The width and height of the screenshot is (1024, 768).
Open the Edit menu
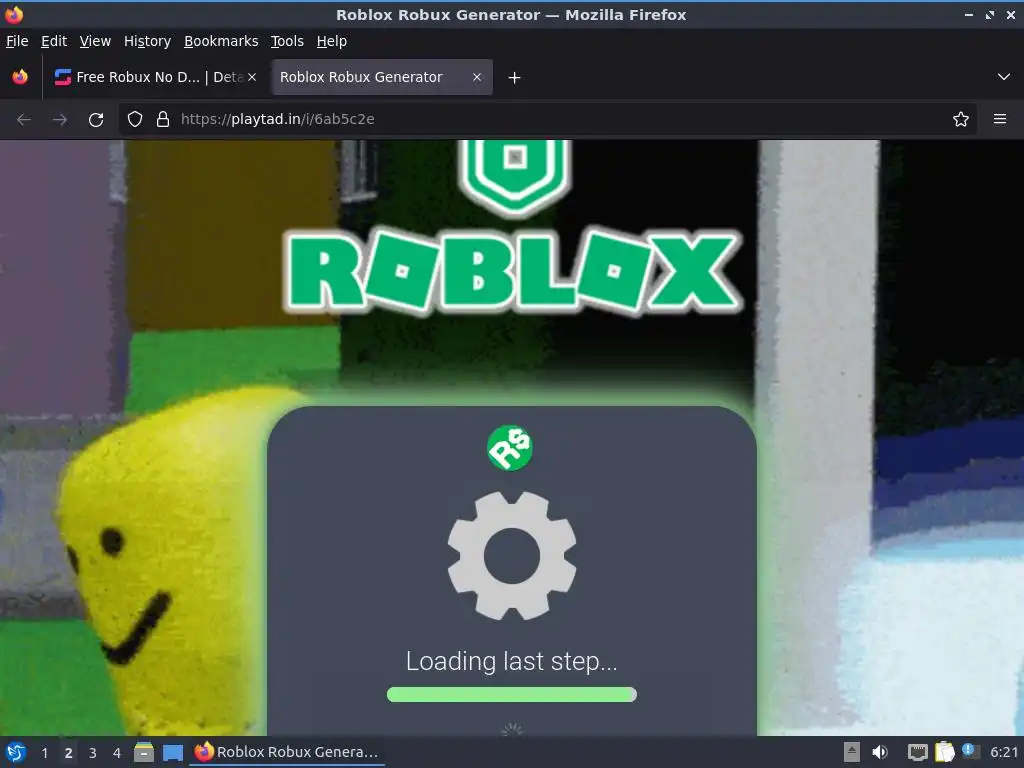point(54,41)
